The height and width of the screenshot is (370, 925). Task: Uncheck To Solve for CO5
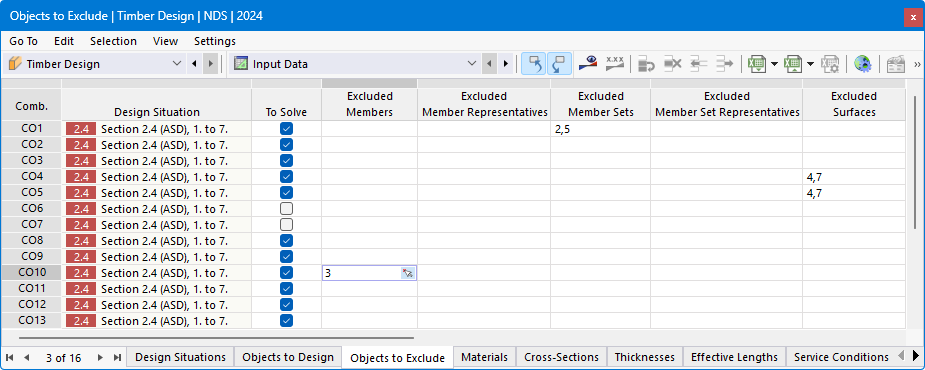287,192
